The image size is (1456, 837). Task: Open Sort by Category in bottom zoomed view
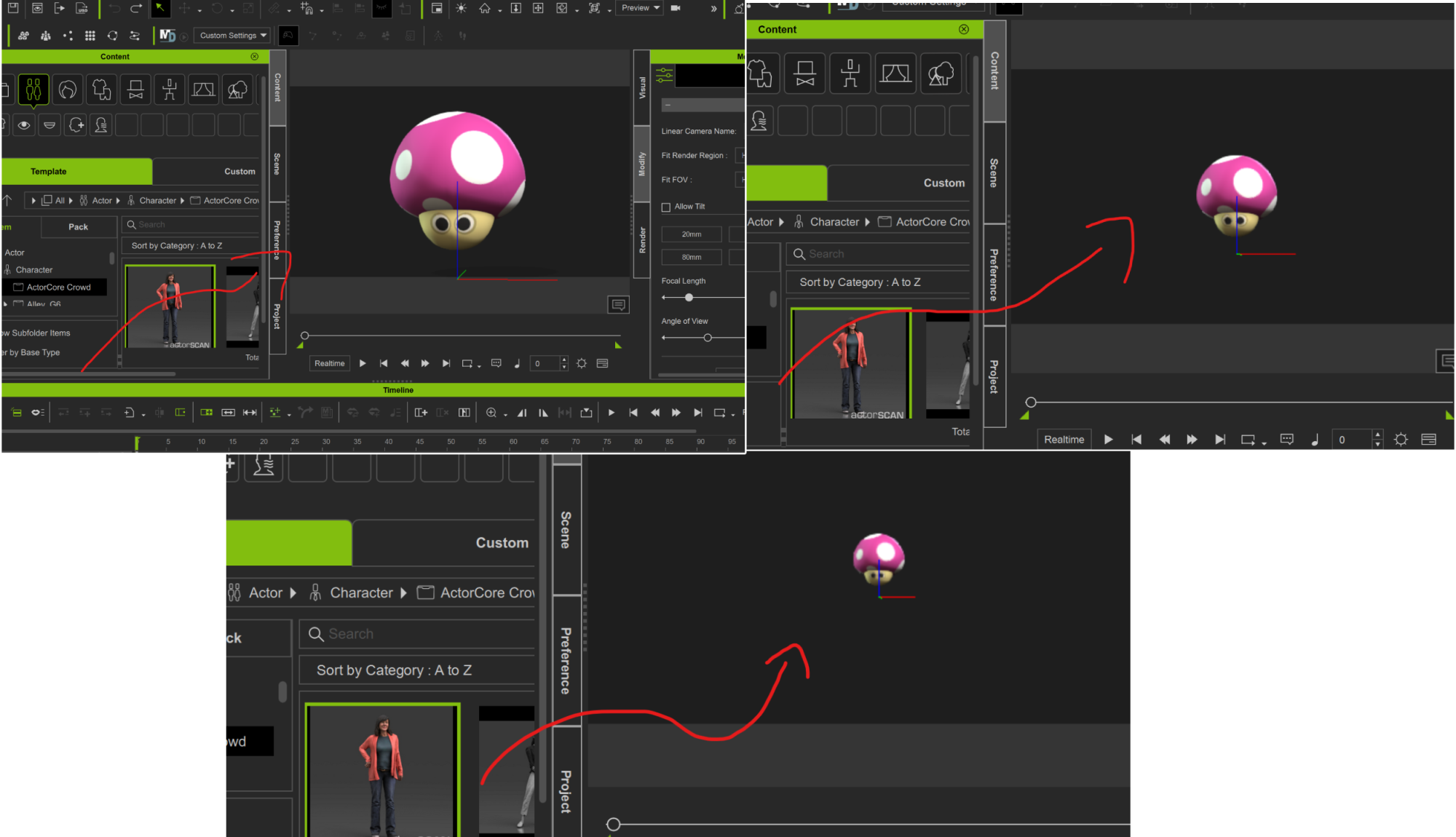point(417,670)
